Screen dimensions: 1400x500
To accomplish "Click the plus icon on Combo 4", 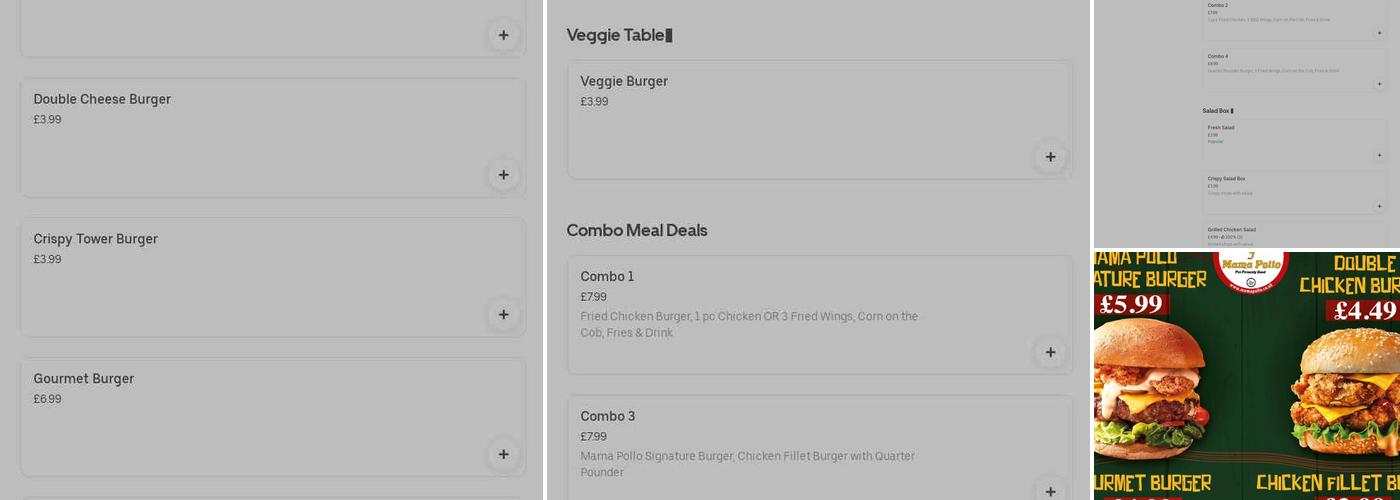I will pyautogui.click(x=1379, y=84).
